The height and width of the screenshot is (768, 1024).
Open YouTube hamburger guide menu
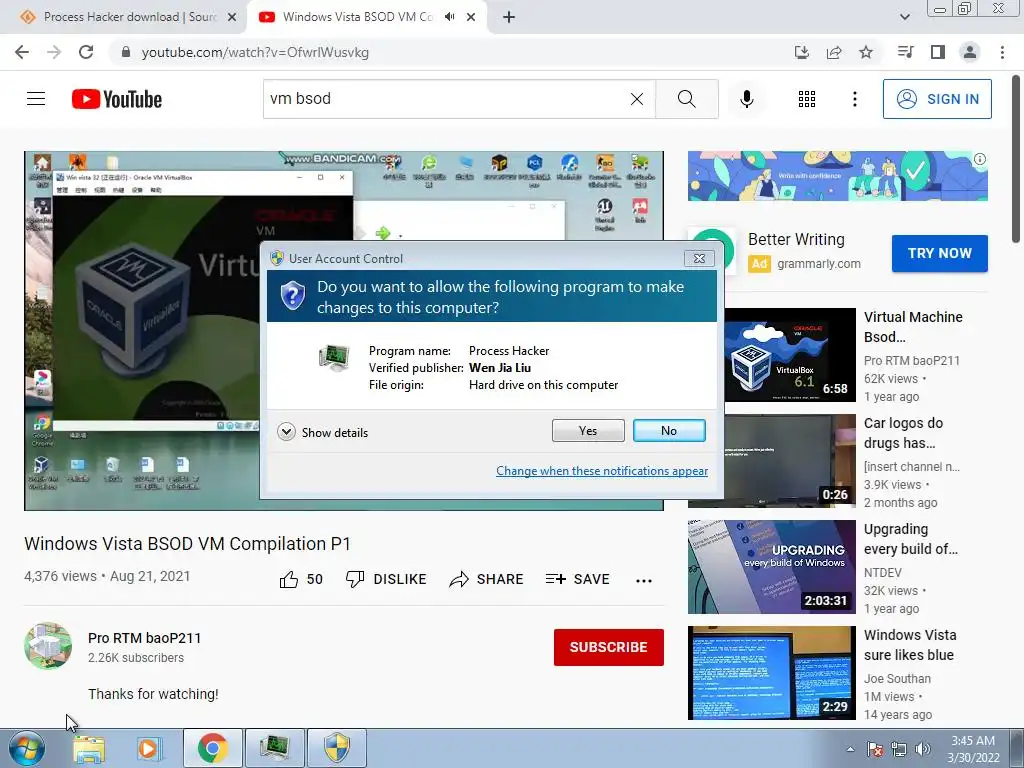(x=36, y=99)
